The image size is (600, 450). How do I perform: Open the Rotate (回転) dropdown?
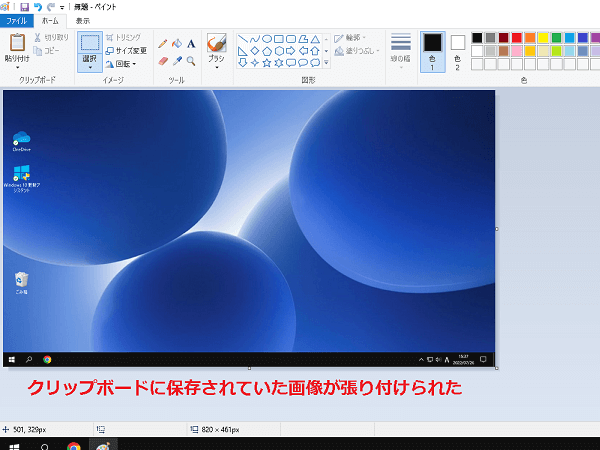pos(121,64)
